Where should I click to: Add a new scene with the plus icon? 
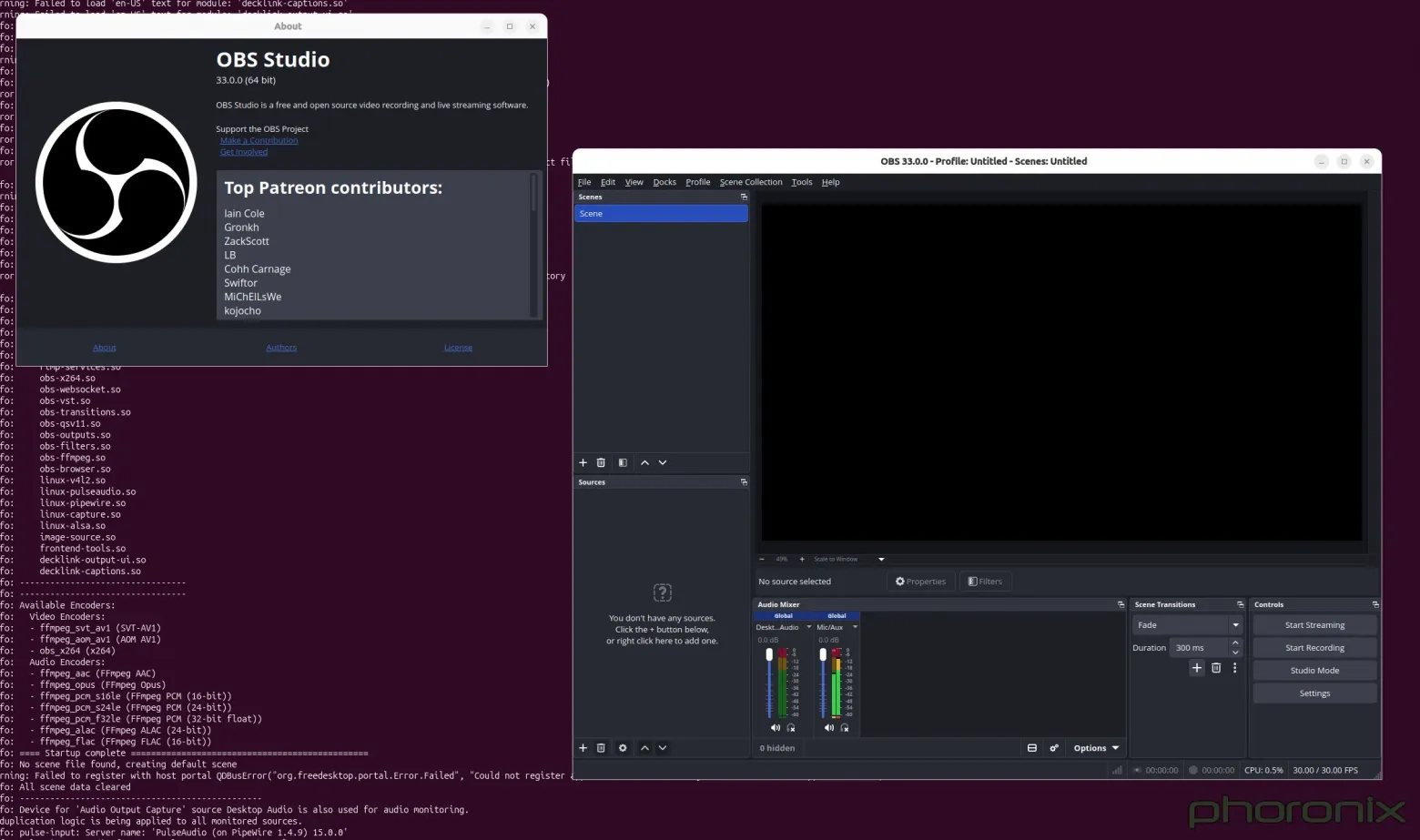point(583,462)
